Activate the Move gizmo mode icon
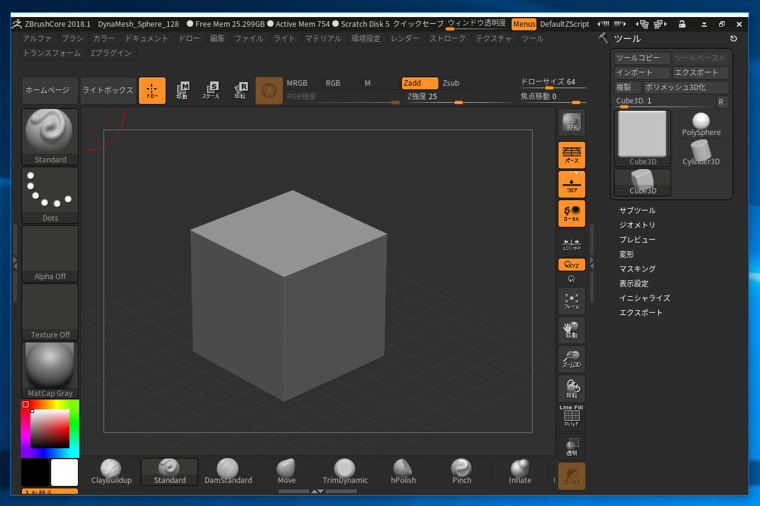 (x=182, y=91)
